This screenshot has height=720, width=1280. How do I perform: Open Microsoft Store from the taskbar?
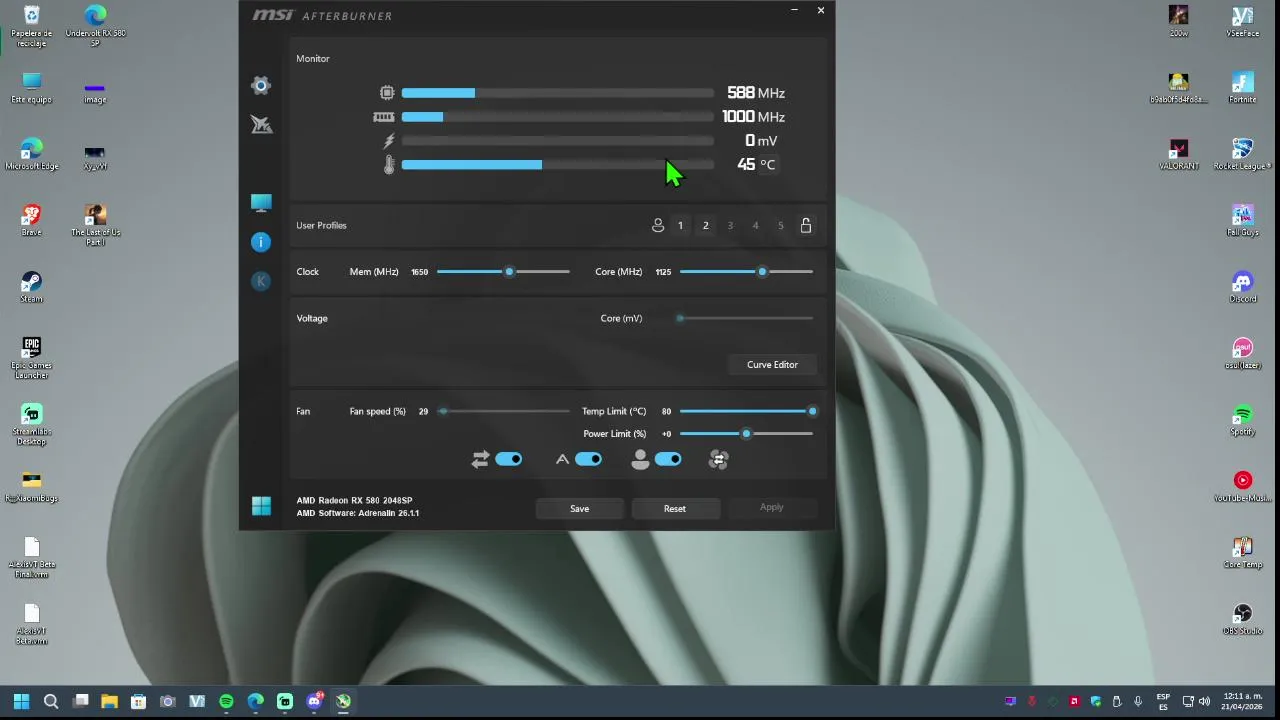tap(138, 701)
